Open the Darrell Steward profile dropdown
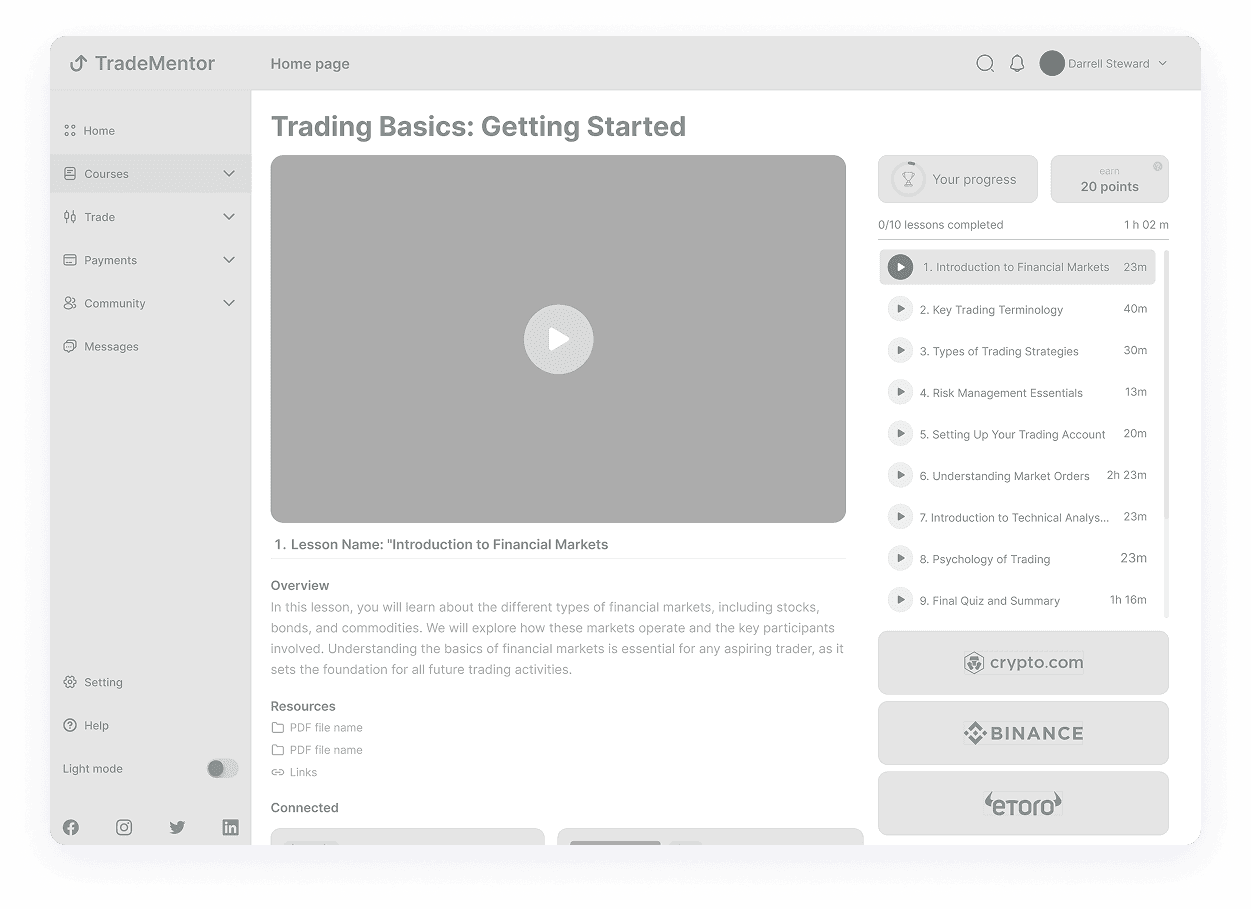1251x909 pixels. 1105,63
